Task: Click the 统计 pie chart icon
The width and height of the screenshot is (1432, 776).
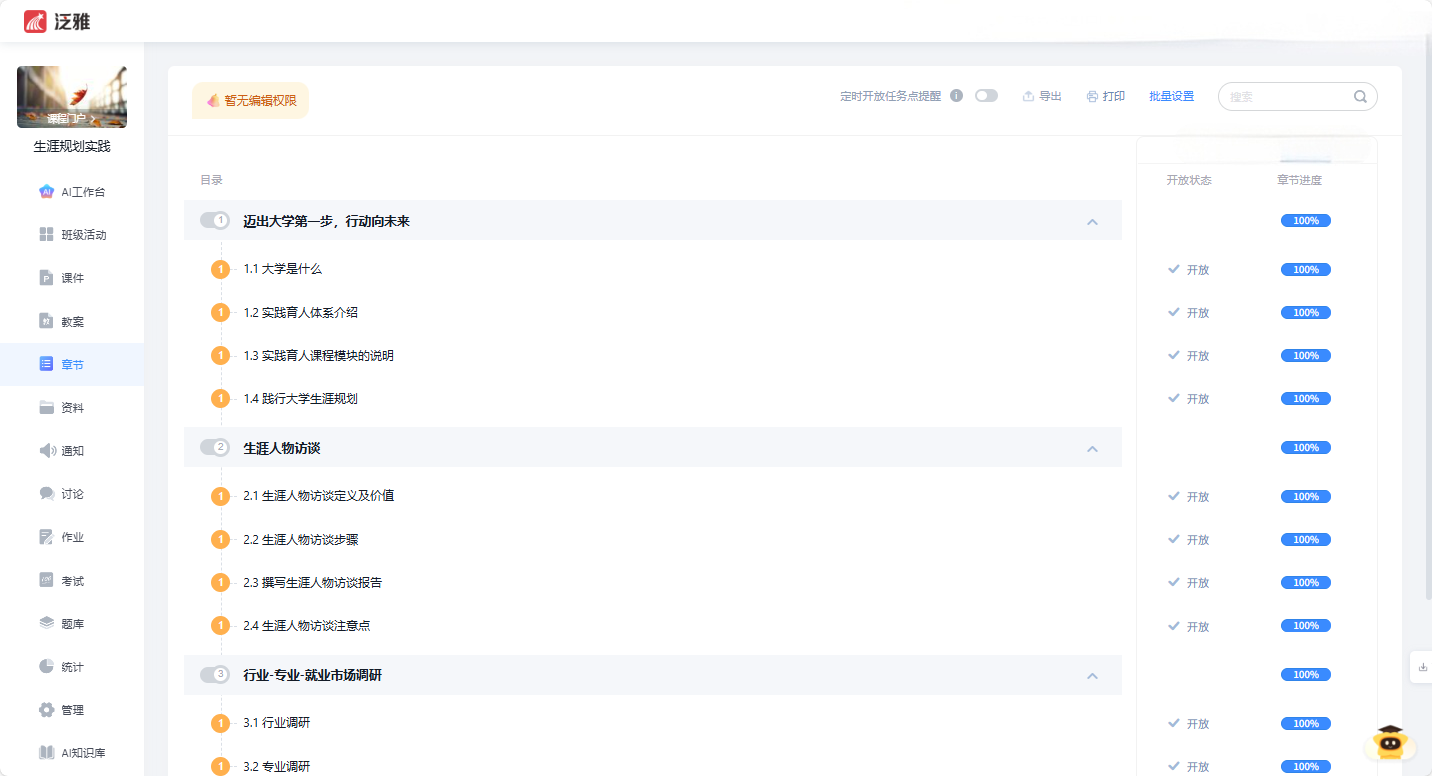Action: [46, 667]
